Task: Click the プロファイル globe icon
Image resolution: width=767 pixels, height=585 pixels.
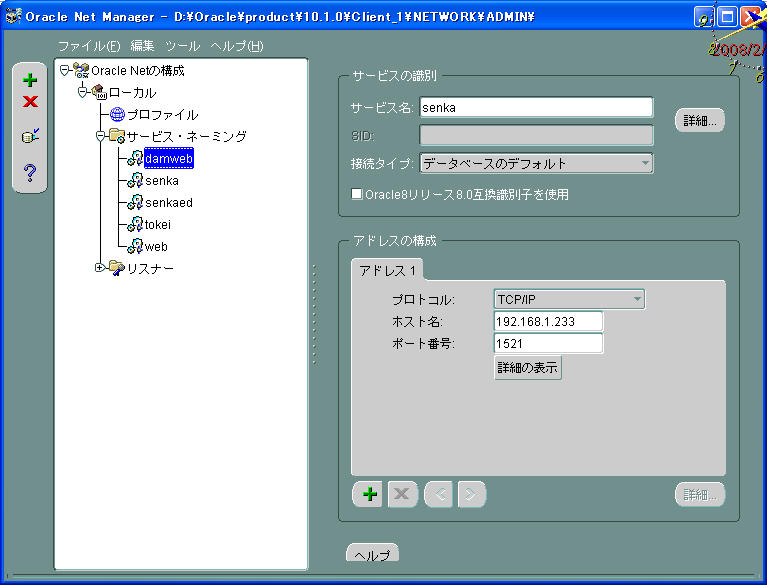Action: tap(117, 114)
